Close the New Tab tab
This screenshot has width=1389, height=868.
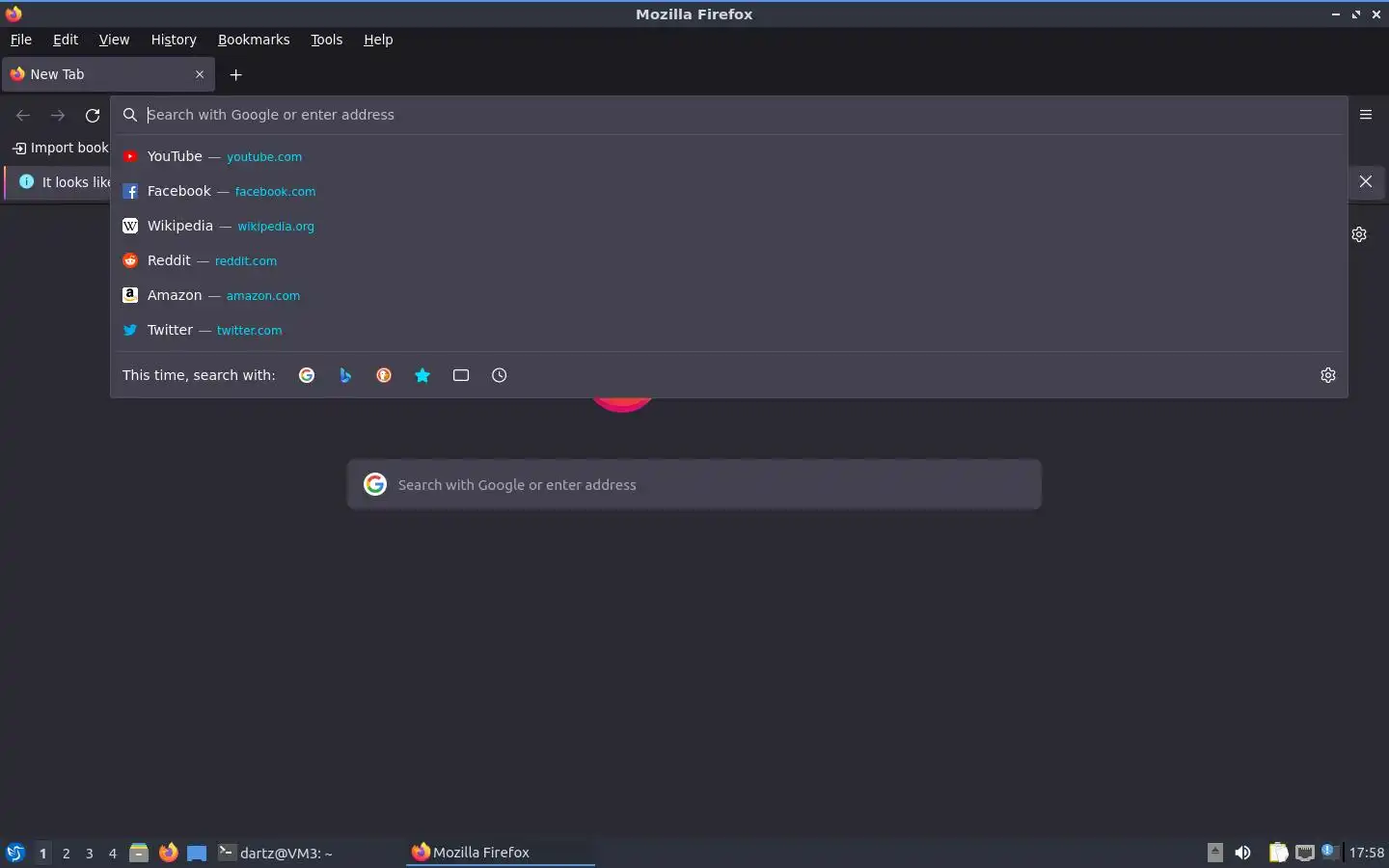200,74
